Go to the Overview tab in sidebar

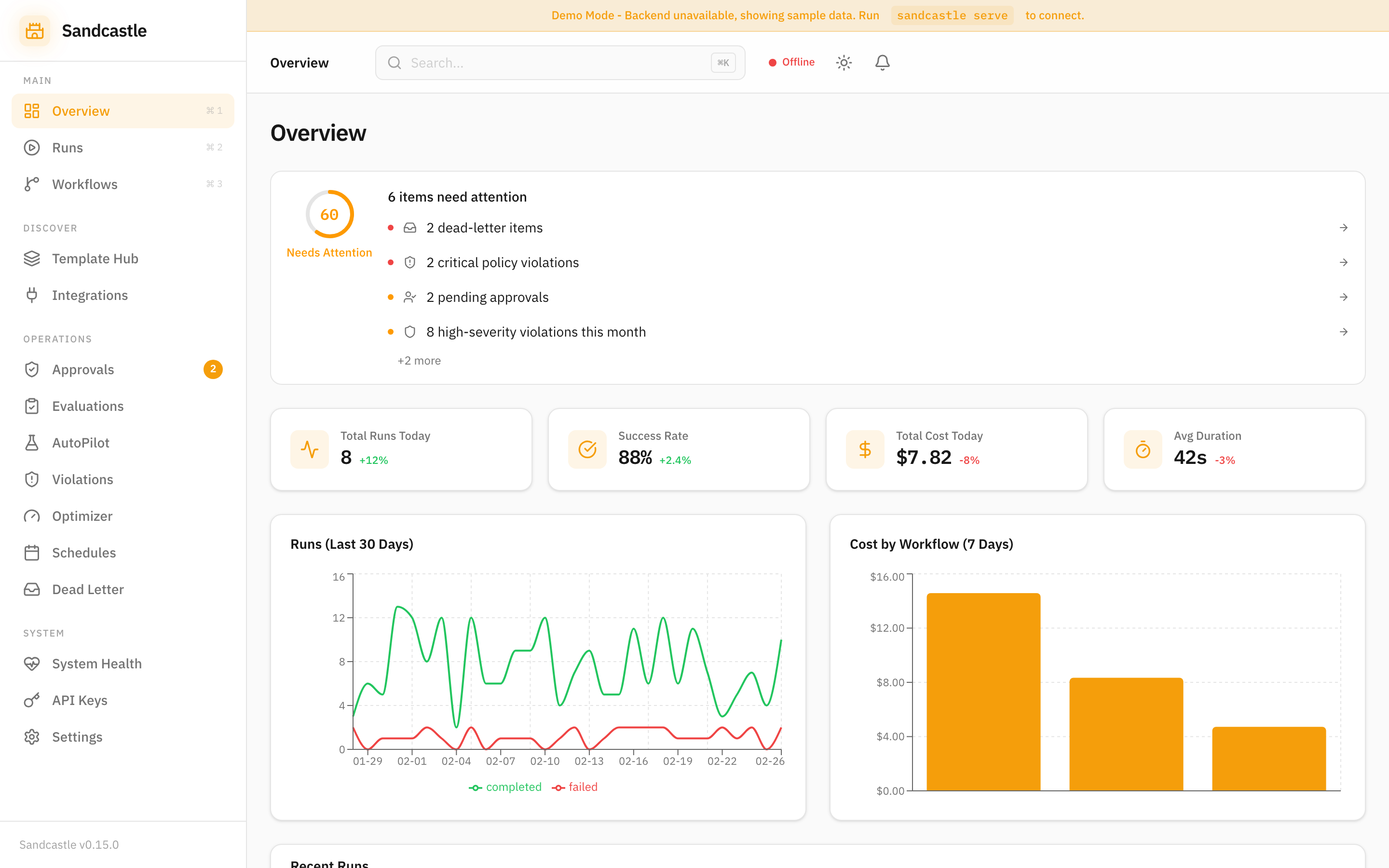[x=81, y=111]
